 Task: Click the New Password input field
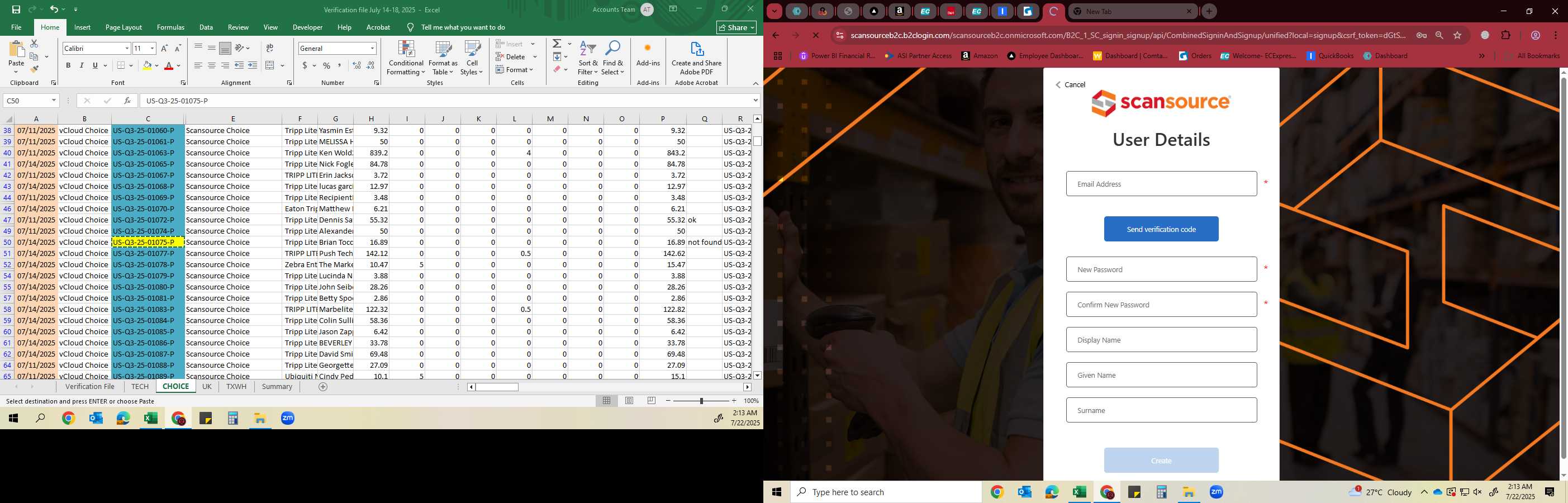coord(1161,269)
